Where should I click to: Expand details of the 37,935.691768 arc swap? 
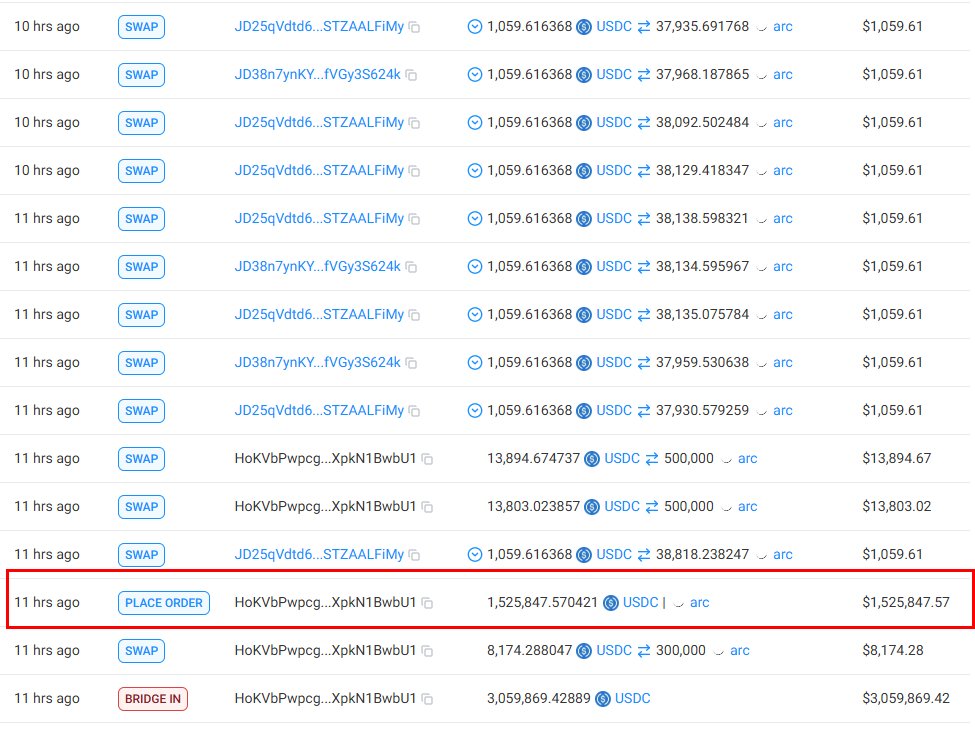coord(474,27)
